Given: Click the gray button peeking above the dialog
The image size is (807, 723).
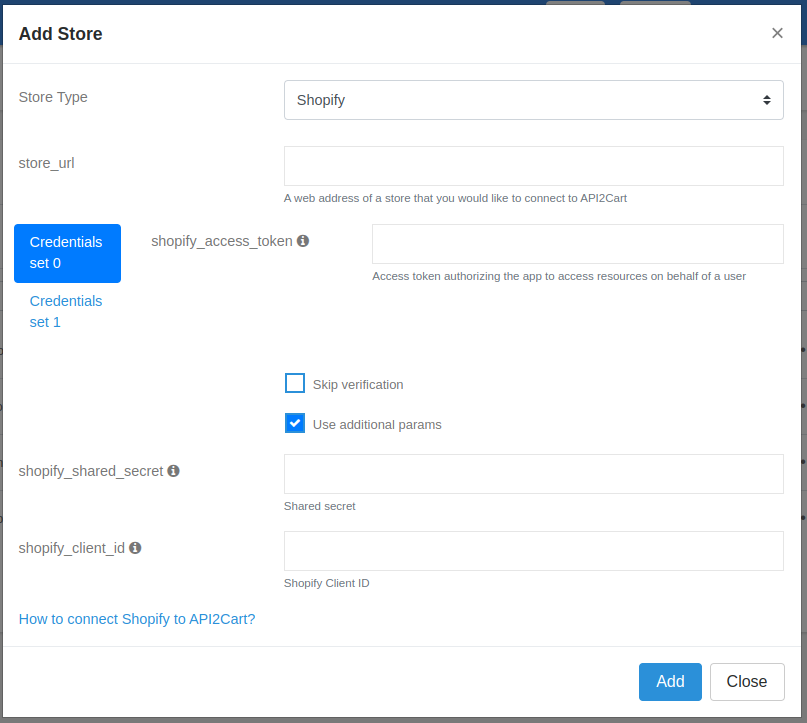Looking at the screenshot, I should 577,4.
